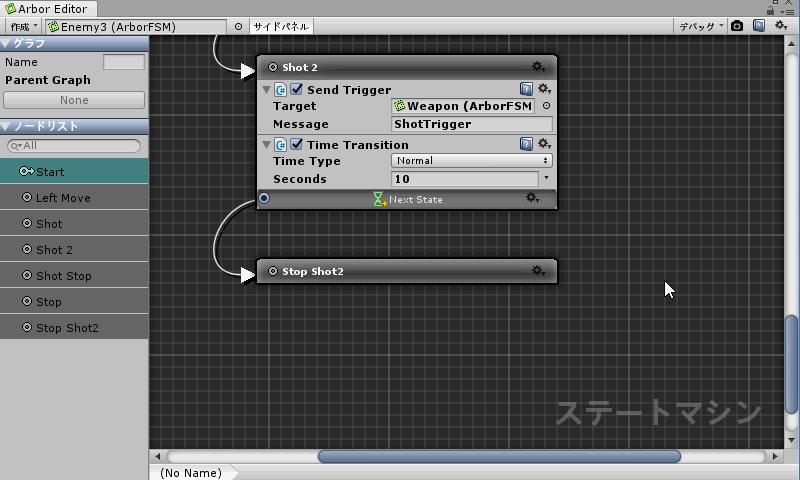Screen dimensions: 800x480
Task: Disable the Time Transition checkbox
Action: 296,144
